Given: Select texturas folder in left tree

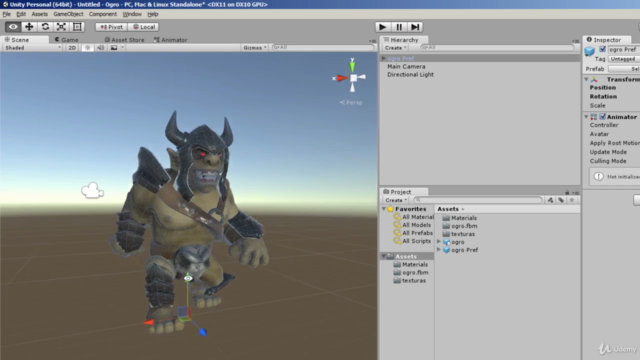Looking at the screenshot, I should pos(410,281).
